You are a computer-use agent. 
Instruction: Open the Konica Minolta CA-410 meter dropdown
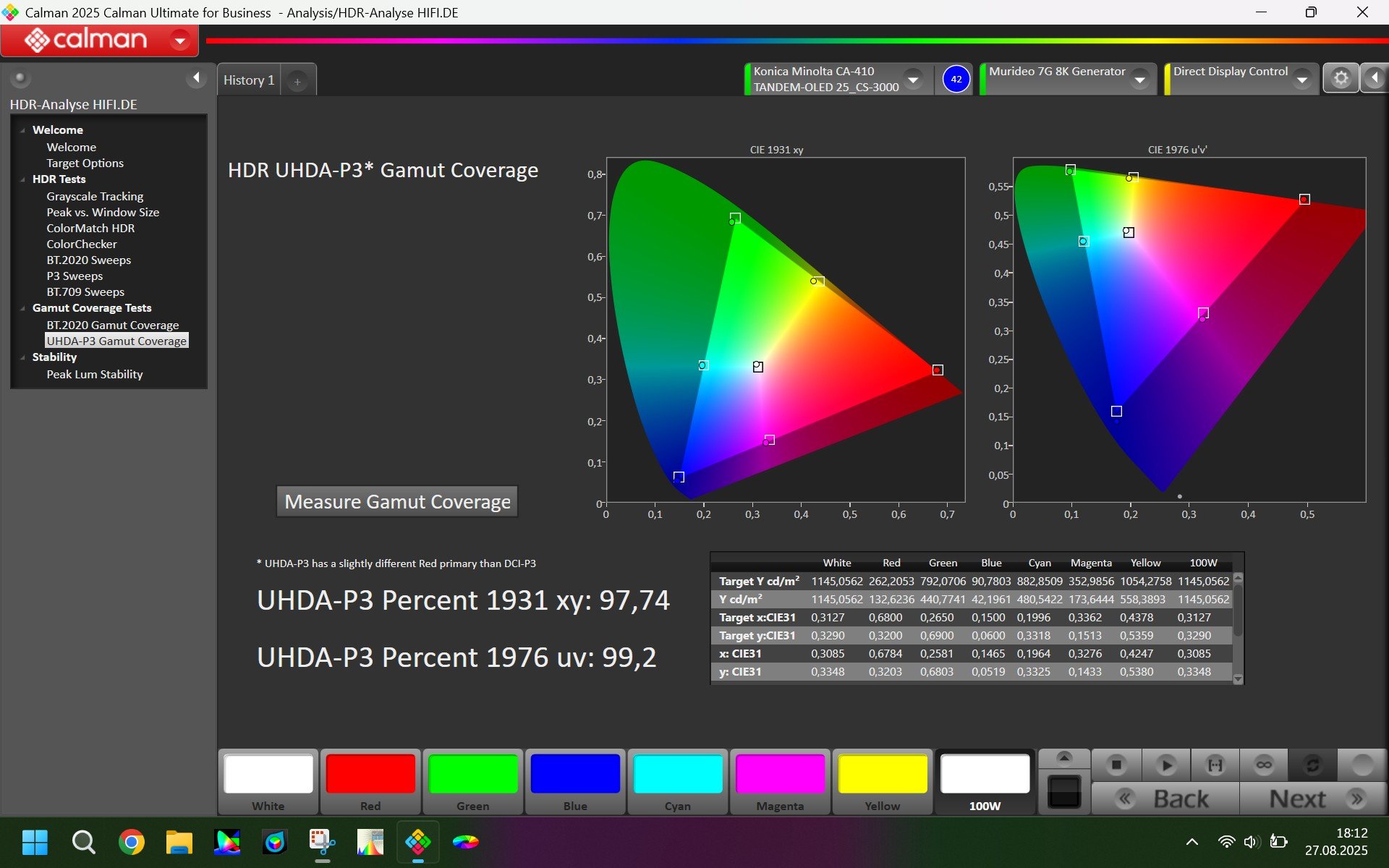click(913, 79)
